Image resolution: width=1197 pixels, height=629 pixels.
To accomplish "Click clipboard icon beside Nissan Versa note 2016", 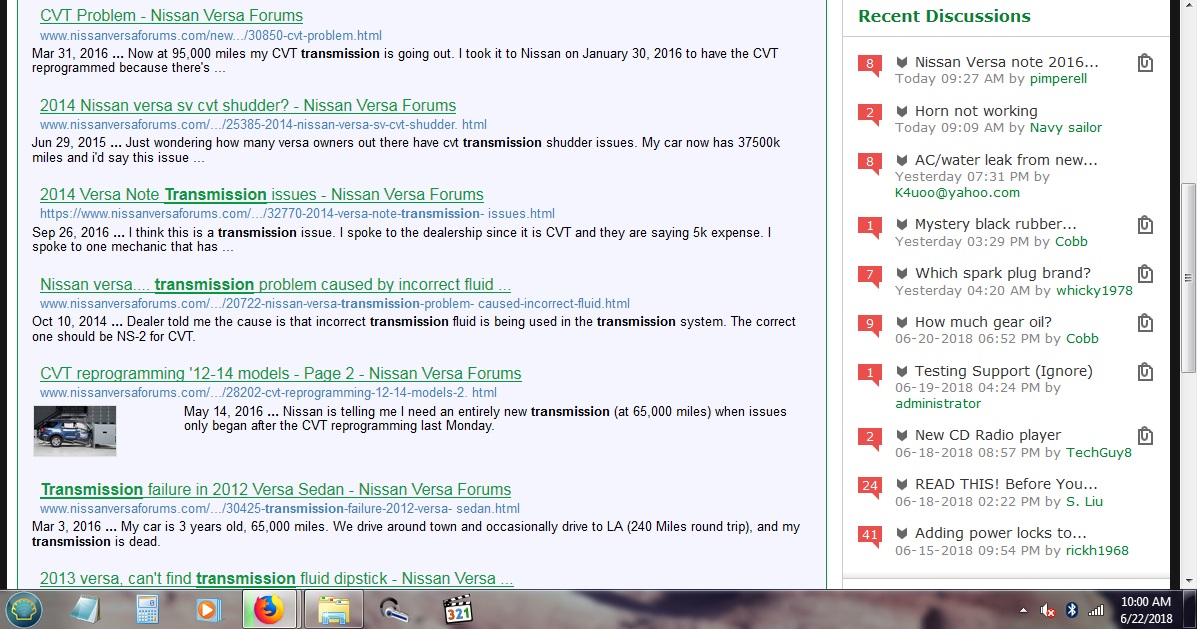I will click(1144, 63).
